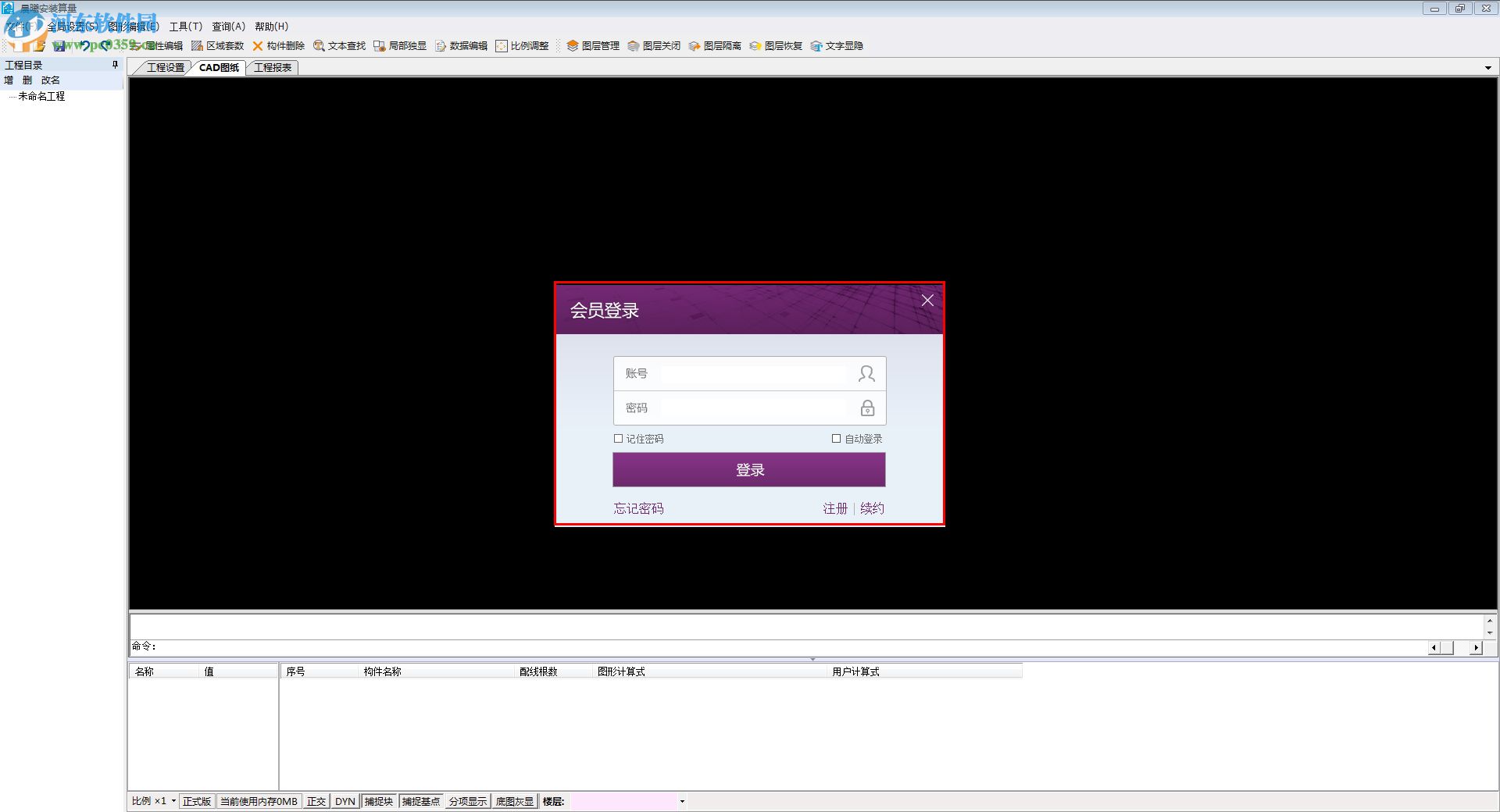Toggle 底图灰显 in status bar
Screen dimensions: 1500x812
point(515,801)
